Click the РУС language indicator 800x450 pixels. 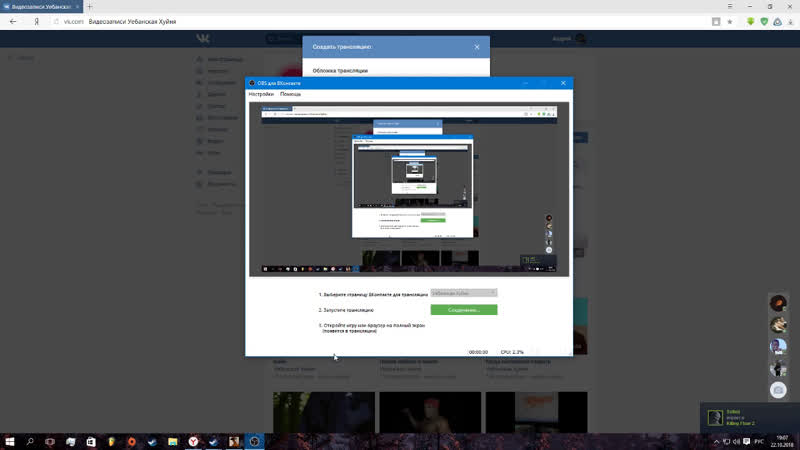(759, 442)
